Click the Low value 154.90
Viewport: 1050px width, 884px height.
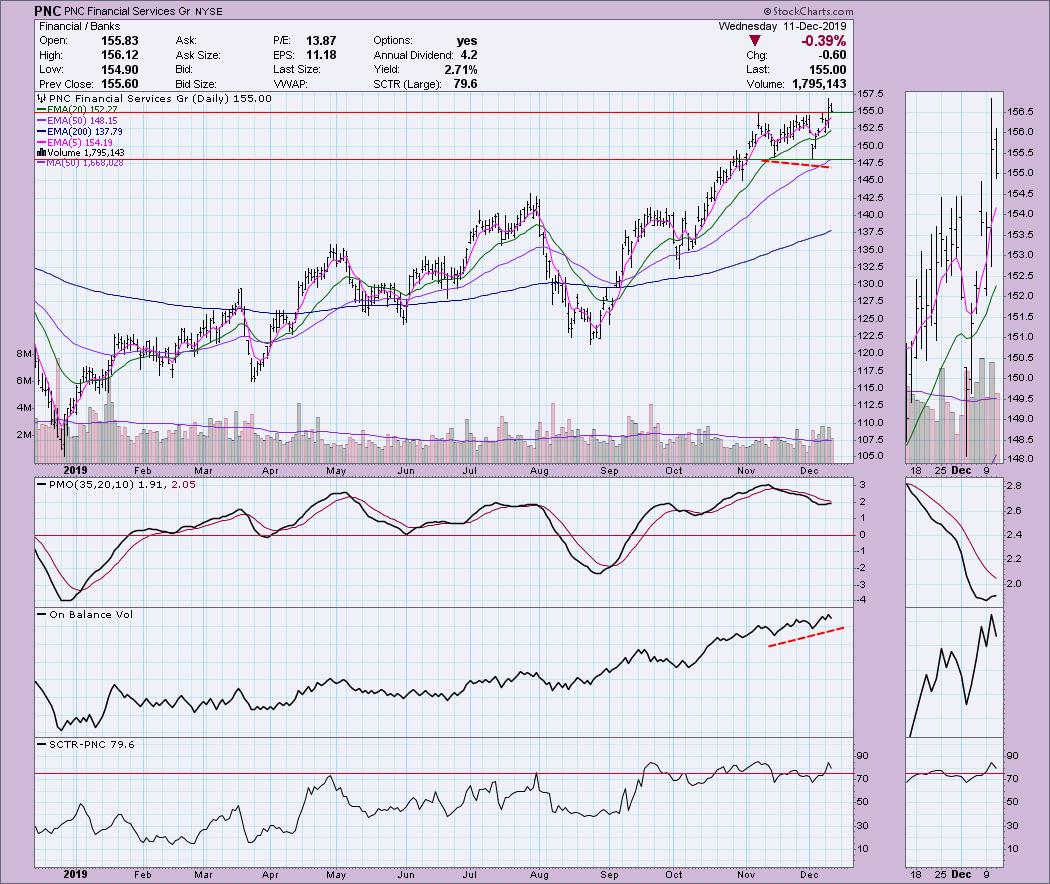pyautogui.click(x=120, y=70)
